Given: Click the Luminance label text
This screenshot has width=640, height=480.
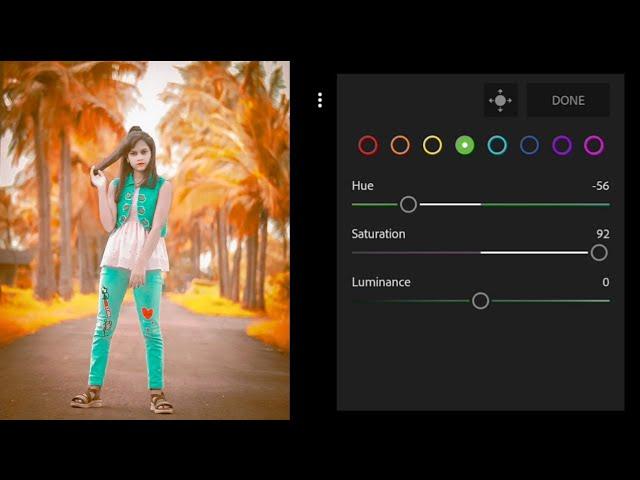Looking at the screenshot, I should pyautogui.click(x=381, y=282).
